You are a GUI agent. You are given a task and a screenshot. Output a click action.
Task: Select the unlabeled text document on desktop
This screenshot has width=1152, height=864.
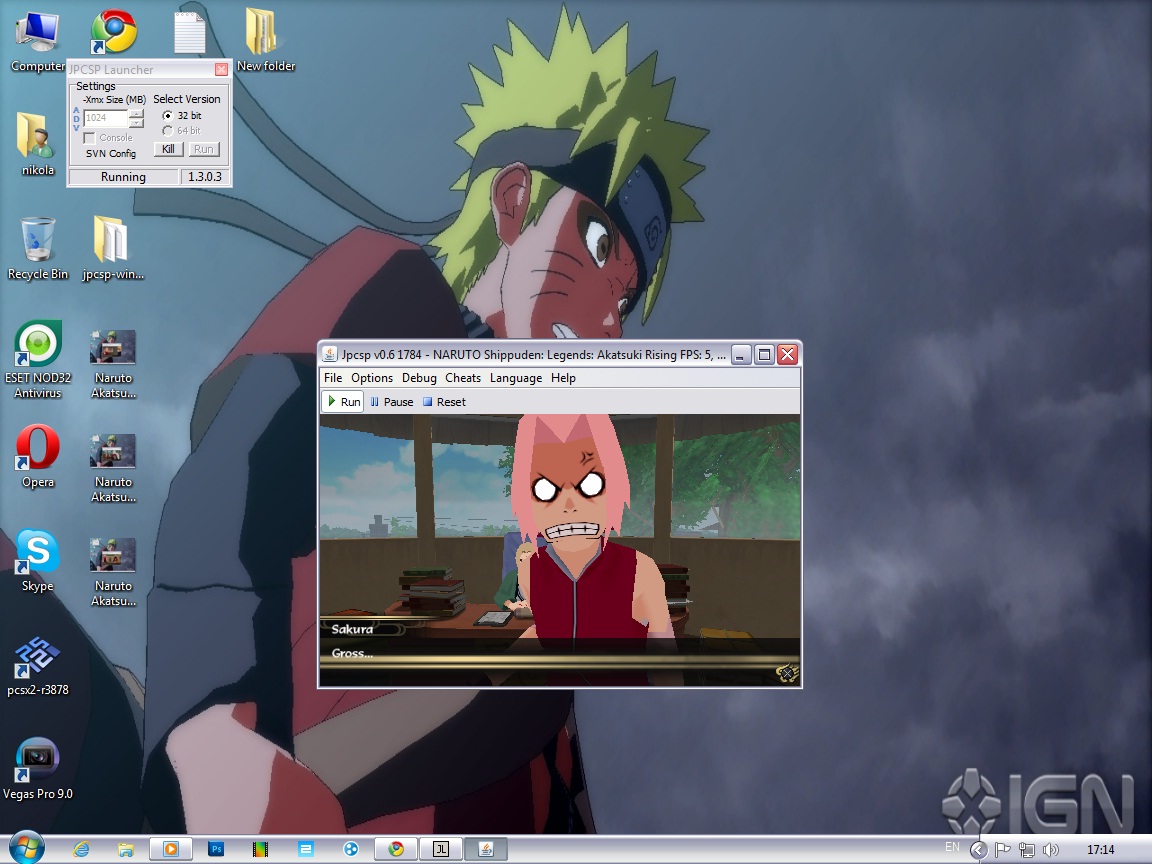[x=190, y=32]
